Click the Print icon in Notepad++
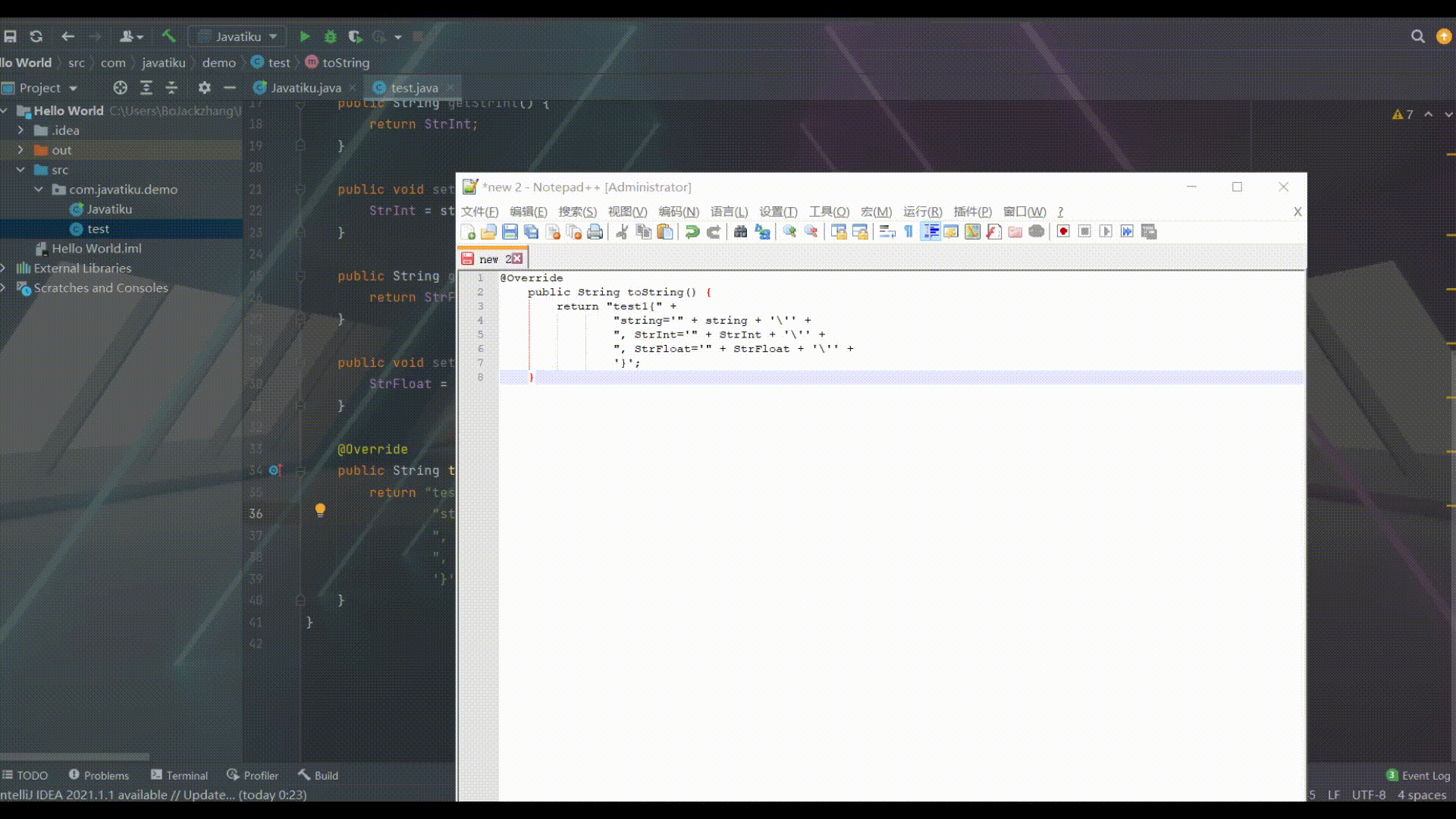 (595, 232)
